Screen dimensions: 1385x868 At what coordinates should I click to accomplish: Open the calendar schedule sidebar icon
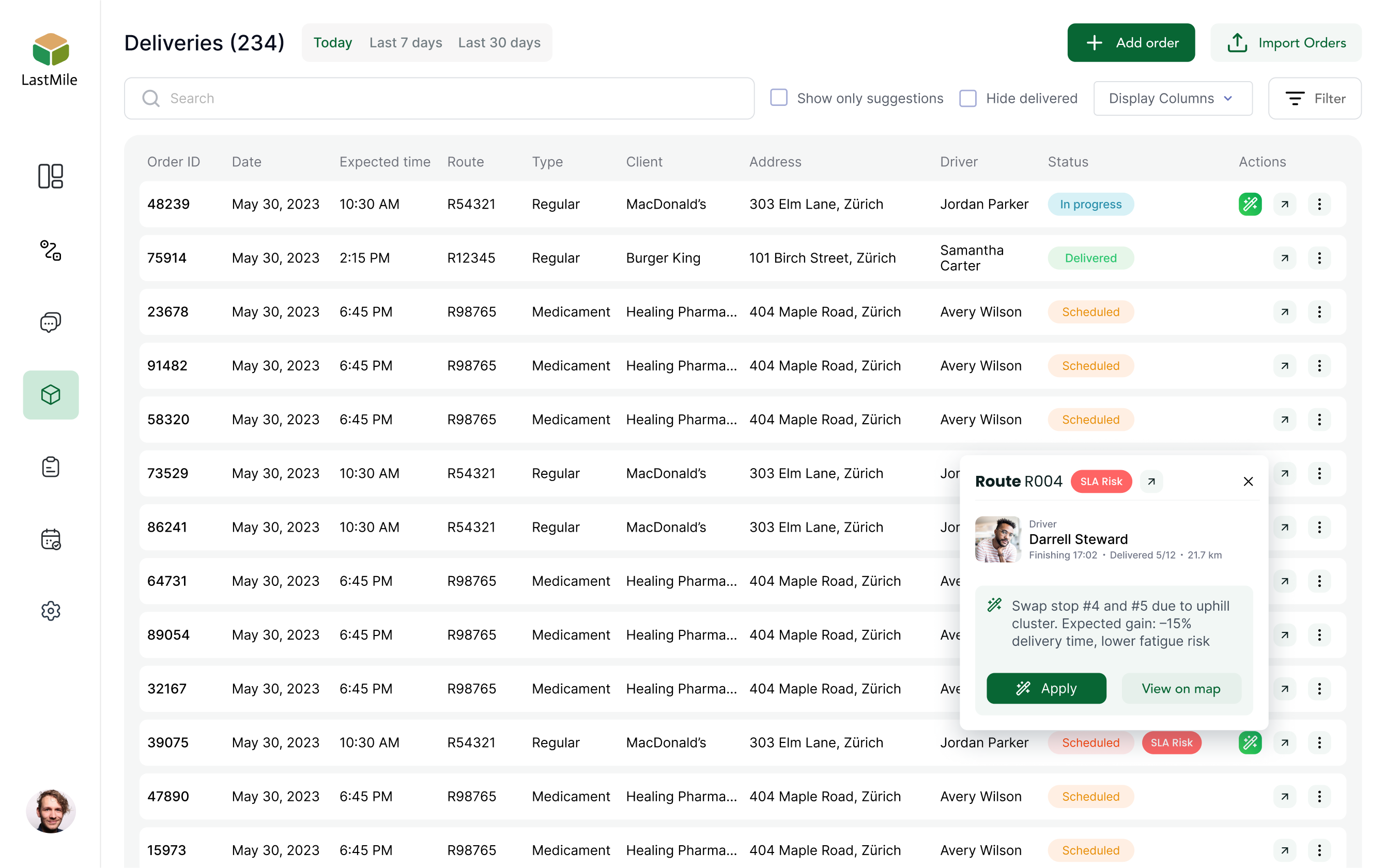click(51, 539)
